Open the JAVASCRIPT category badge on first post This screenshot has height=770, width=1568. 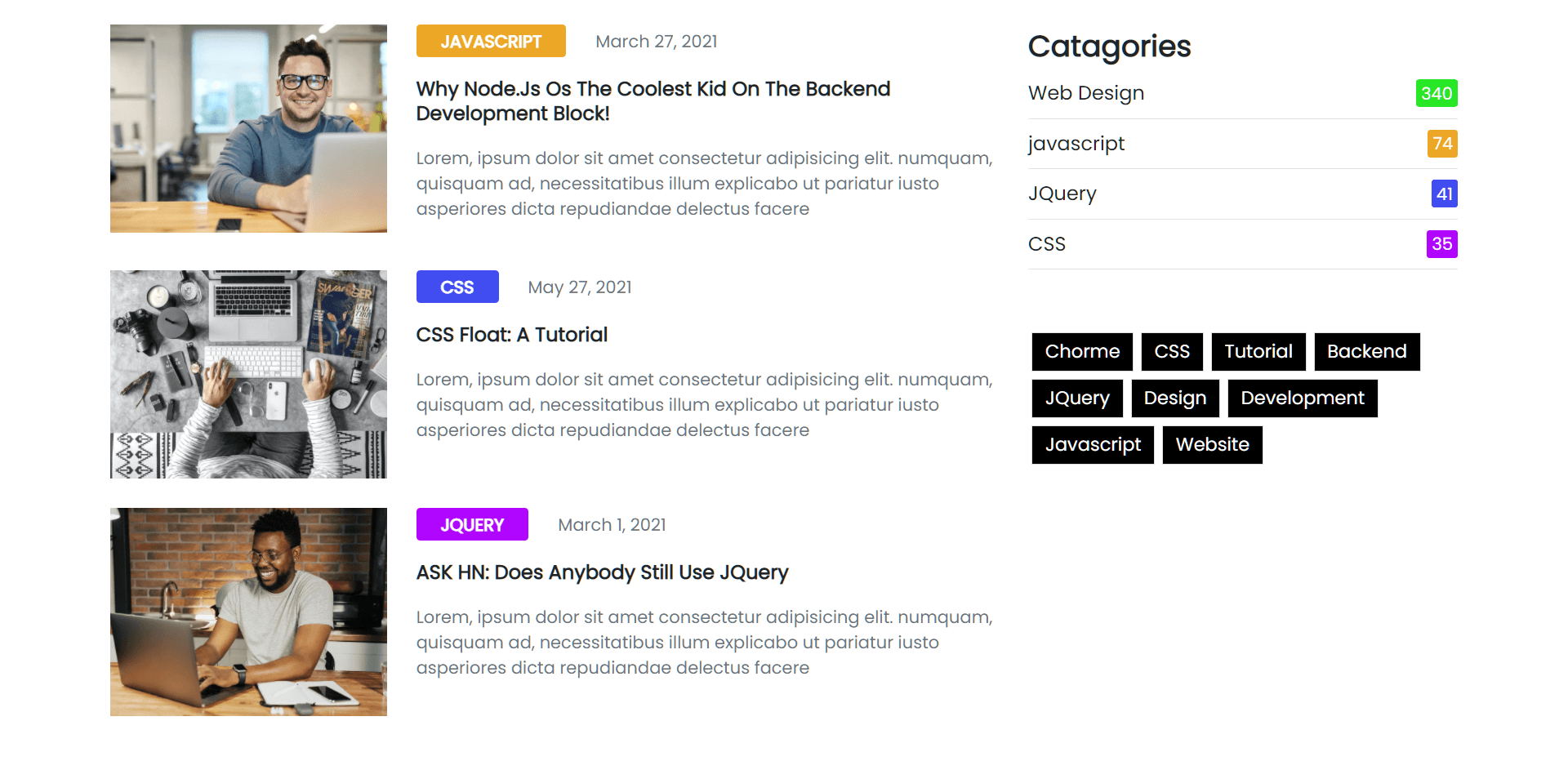(x=490, y=41)
